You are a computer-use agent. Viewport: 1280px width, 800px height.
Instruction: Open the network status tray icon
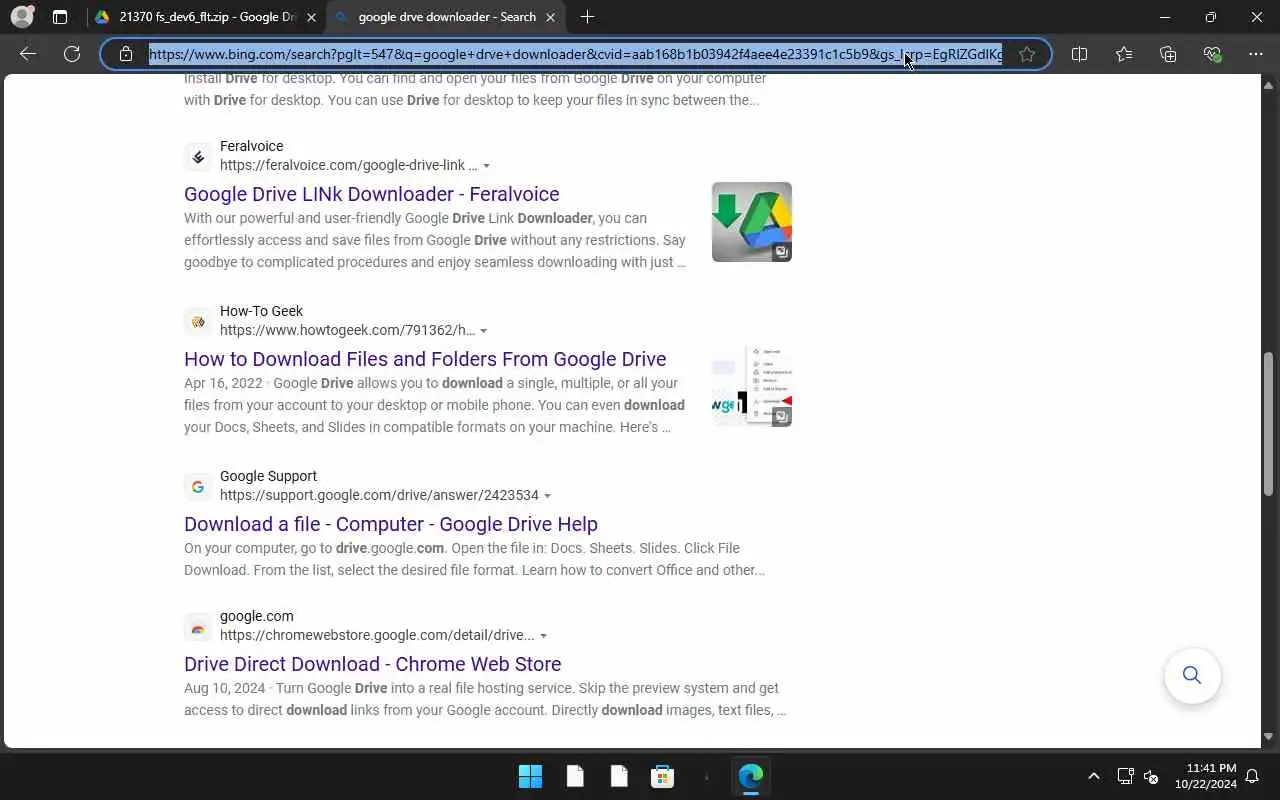1125,776
